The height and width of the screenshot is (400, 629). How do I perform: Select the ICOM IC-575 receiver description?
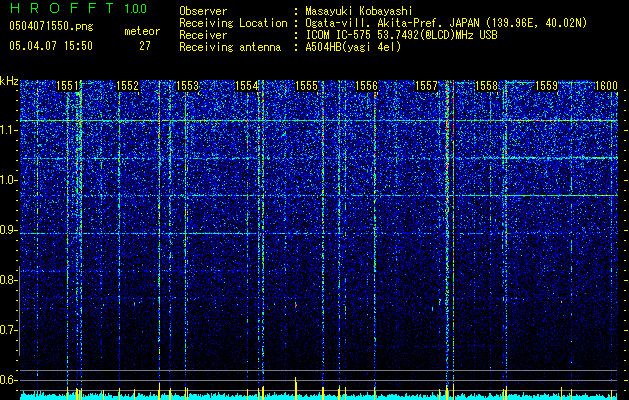click(x=401, y=35)
